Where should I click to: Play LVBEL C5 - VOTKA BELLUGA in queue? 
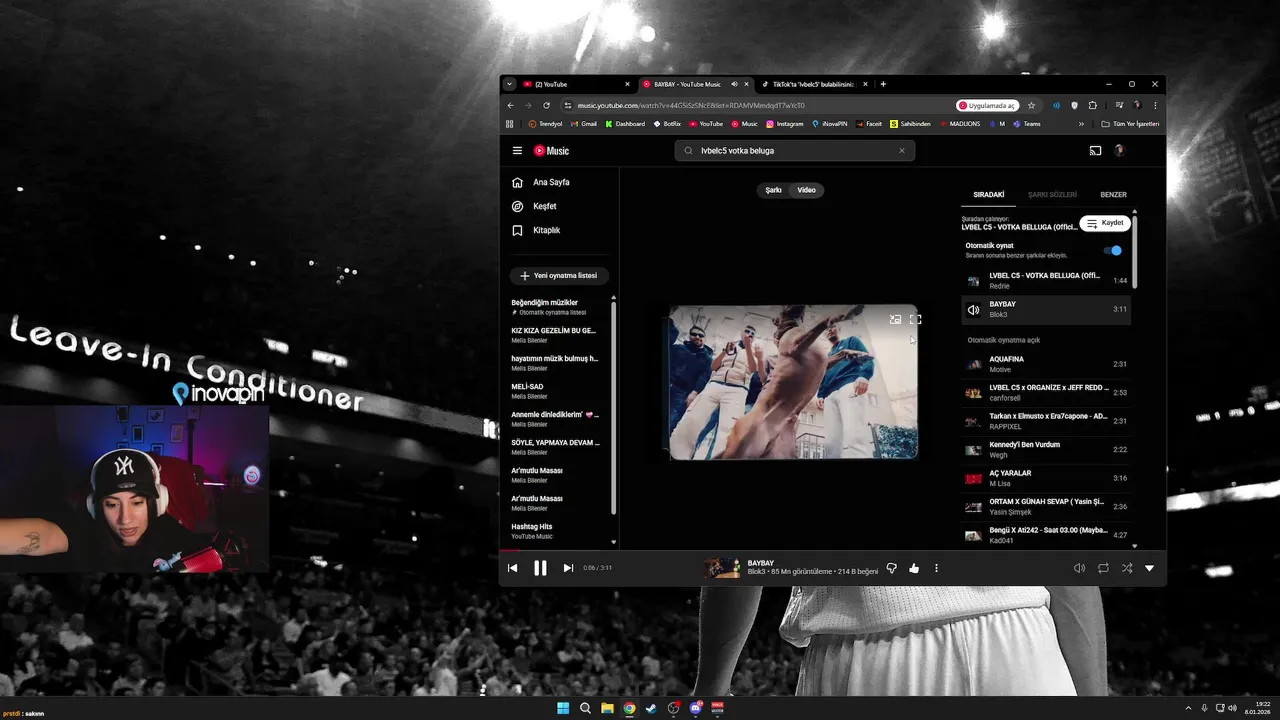(1046, 281)
